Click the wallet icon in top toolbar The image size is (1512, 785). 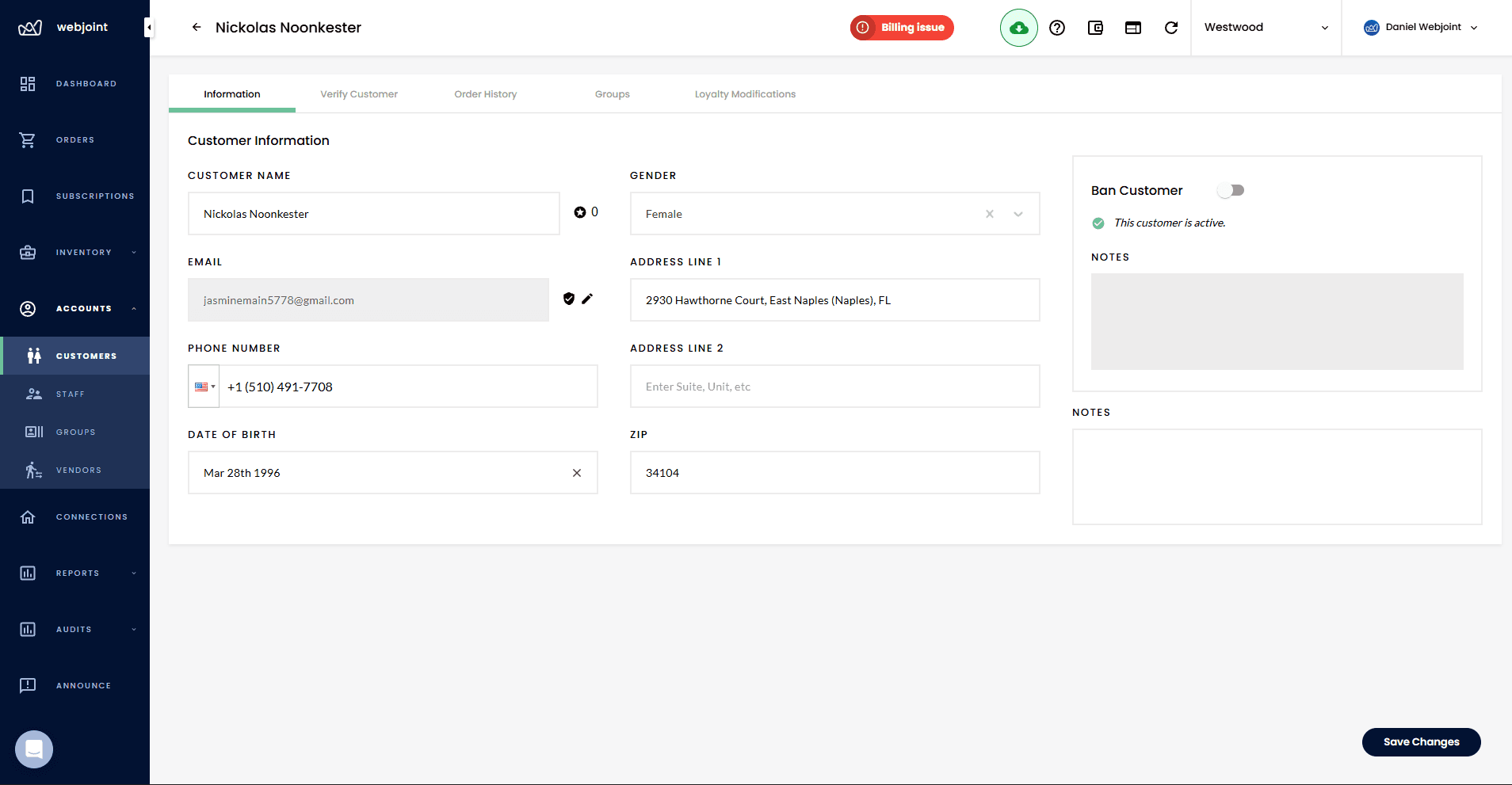click(1095, 28)
